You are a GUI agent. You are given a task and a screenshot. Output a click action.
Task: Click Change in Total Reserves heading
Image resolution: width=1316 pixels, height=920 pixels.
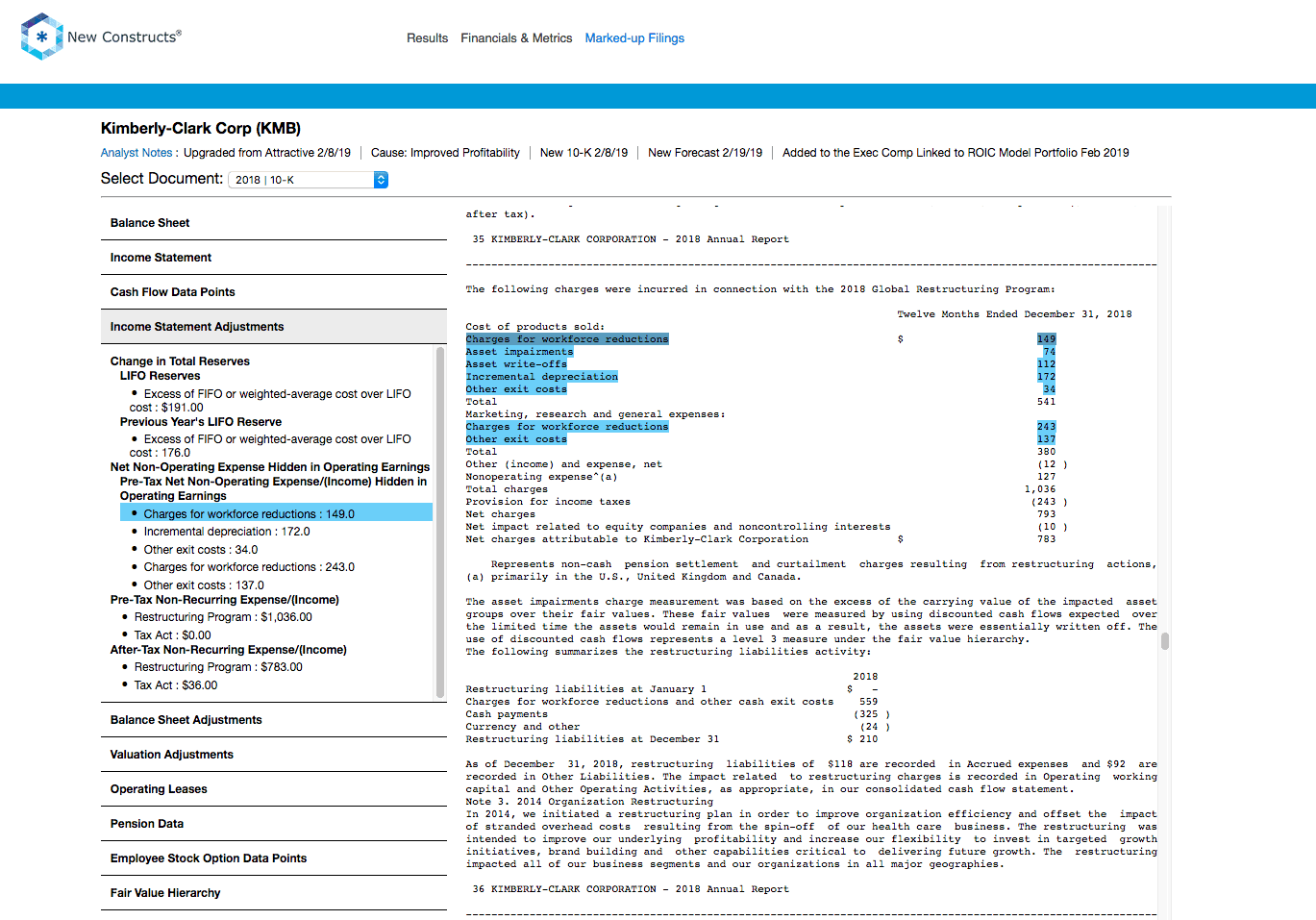(180, 361)
